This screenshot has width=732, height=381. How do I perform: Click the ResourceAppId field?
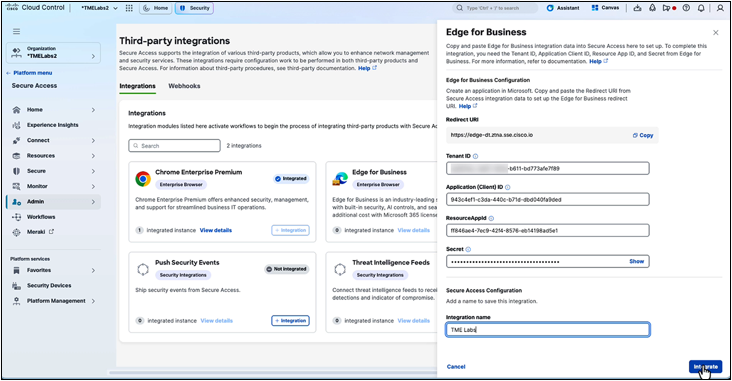click(548, 231)
